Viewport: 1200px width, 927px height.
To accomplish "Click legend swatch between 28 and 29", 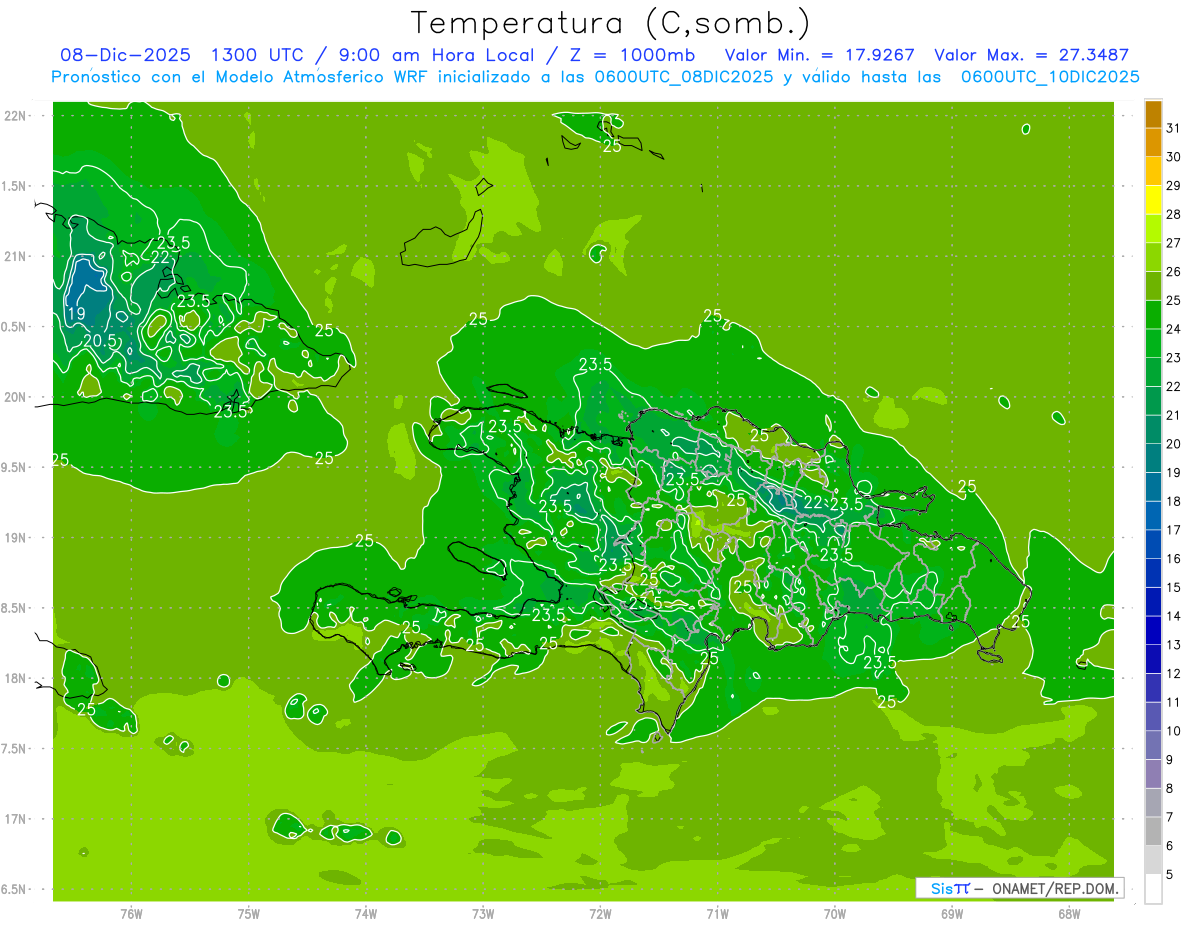I will (1153, 200).
